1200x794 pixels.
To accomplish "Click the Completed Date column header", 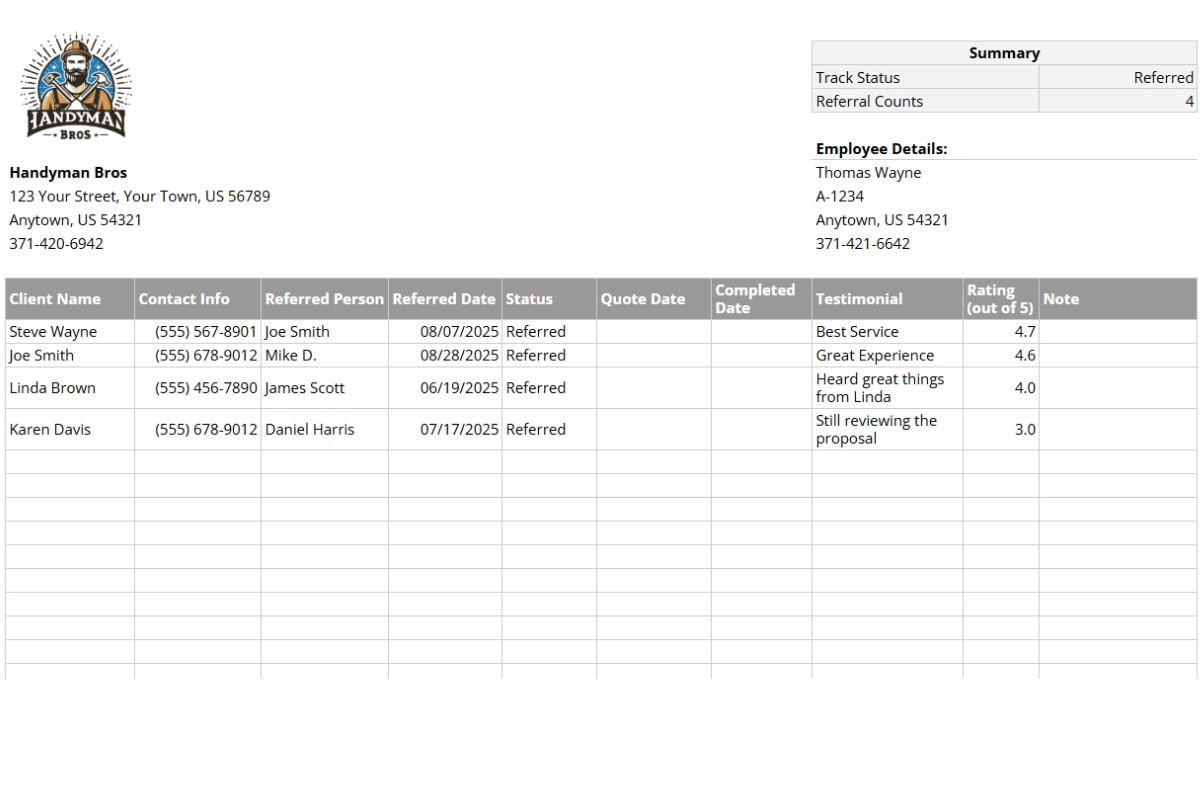I will tap(756, 298).
